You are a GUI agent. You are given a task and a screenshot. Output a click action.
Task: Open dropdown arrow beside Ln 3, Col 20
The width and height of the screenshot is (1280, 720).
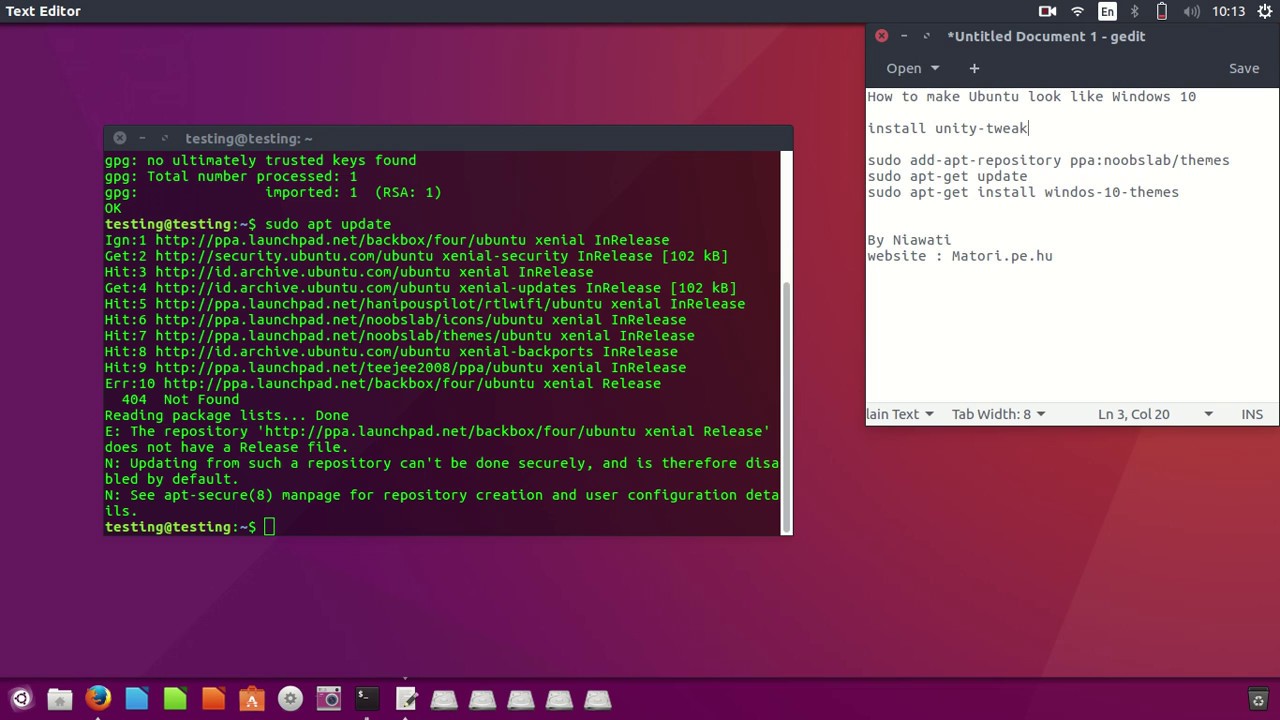[x=1208, y=414]
